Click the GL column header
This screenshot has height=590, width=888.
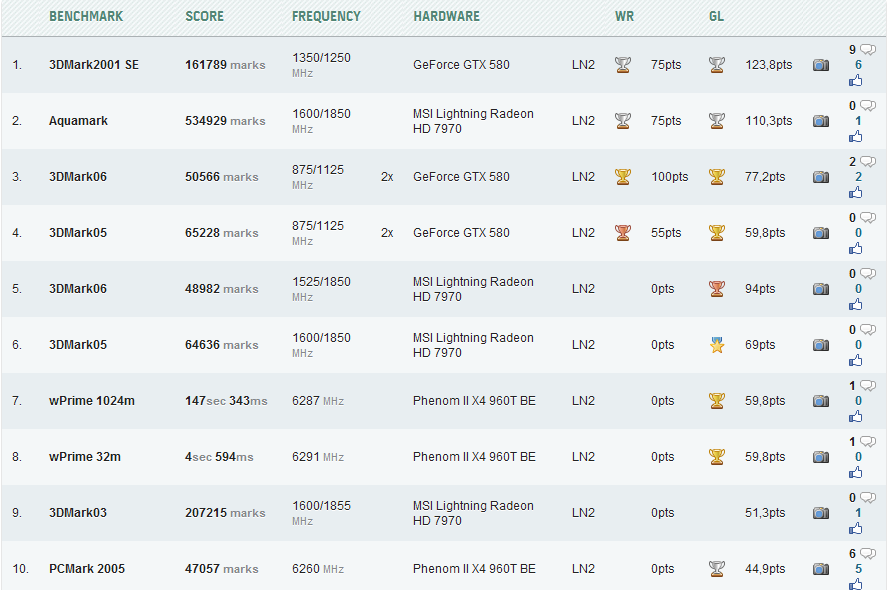point(716,16)
